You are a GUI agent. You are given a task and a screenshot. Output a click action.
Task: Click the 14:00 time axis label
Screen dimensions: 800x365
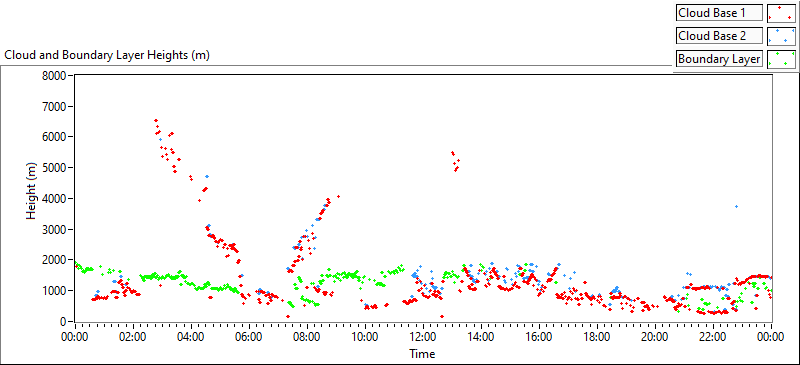(x=481, y=336)
